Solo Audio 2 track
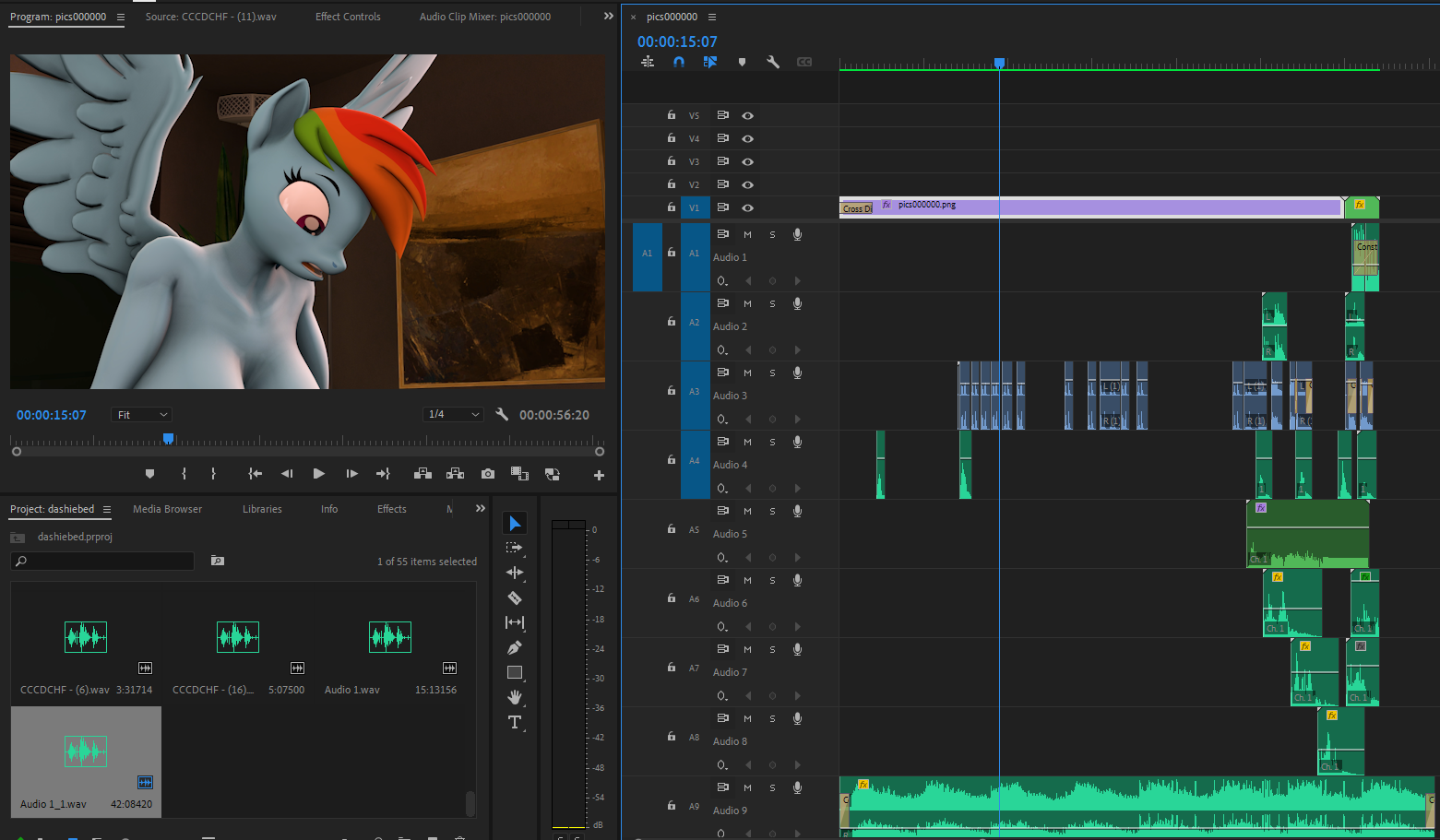 [772, 303]
